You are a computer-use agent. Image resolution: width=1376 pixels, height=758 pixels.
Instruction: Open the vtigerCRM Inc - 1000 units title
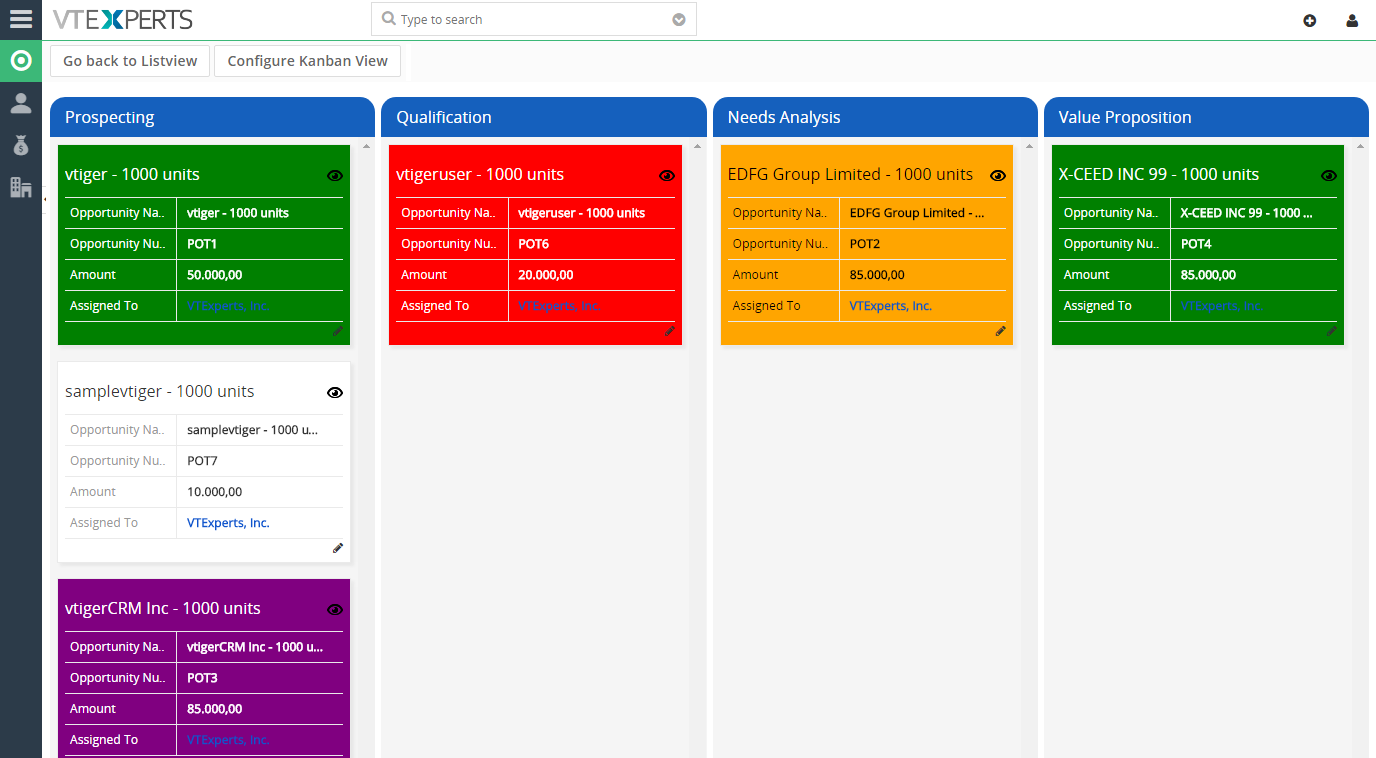point(163,608)
